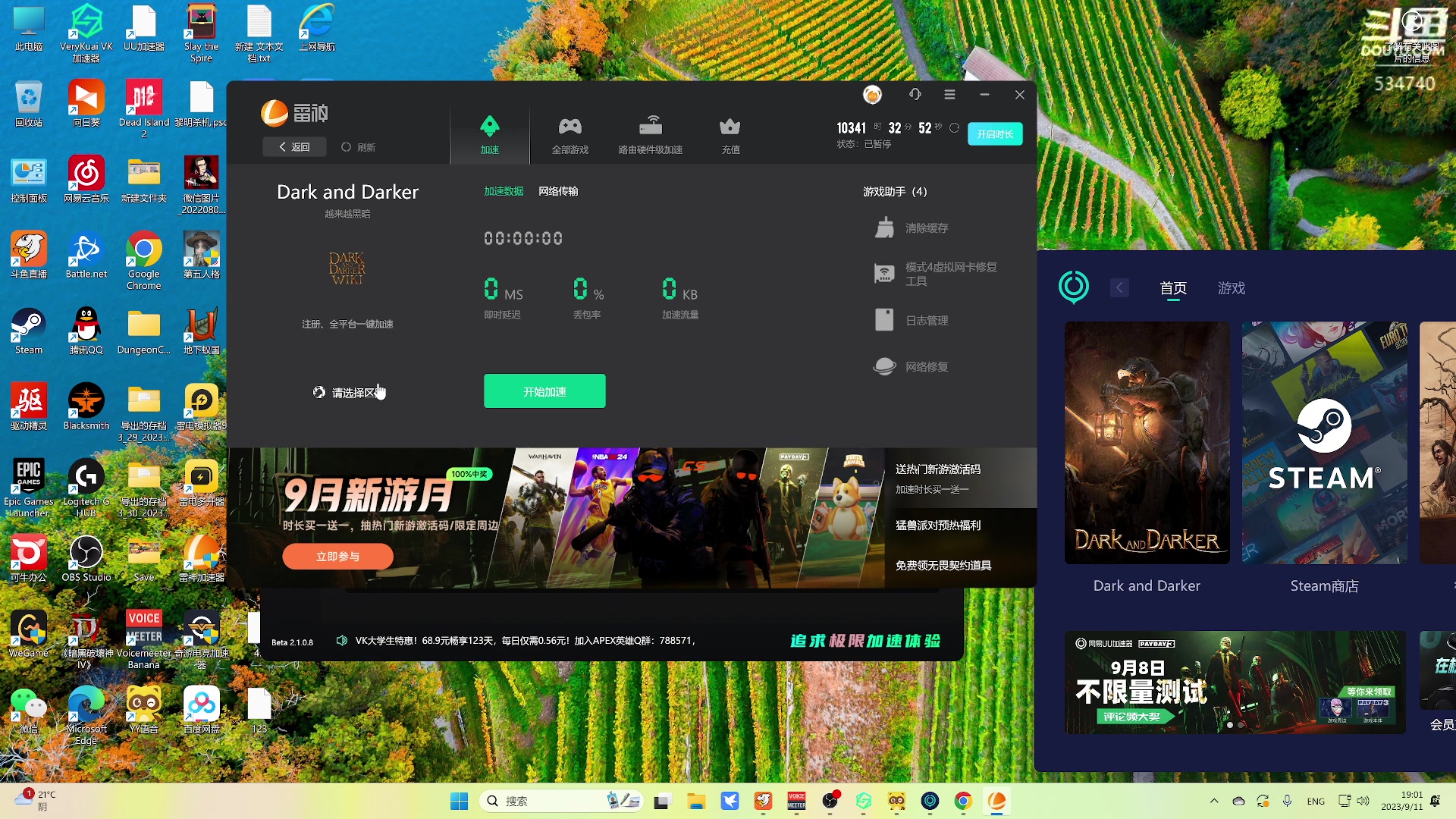The image size is (1456, 819).
Task: Open 模式4虚拟网卡修复工具
Action: point(936,274)
